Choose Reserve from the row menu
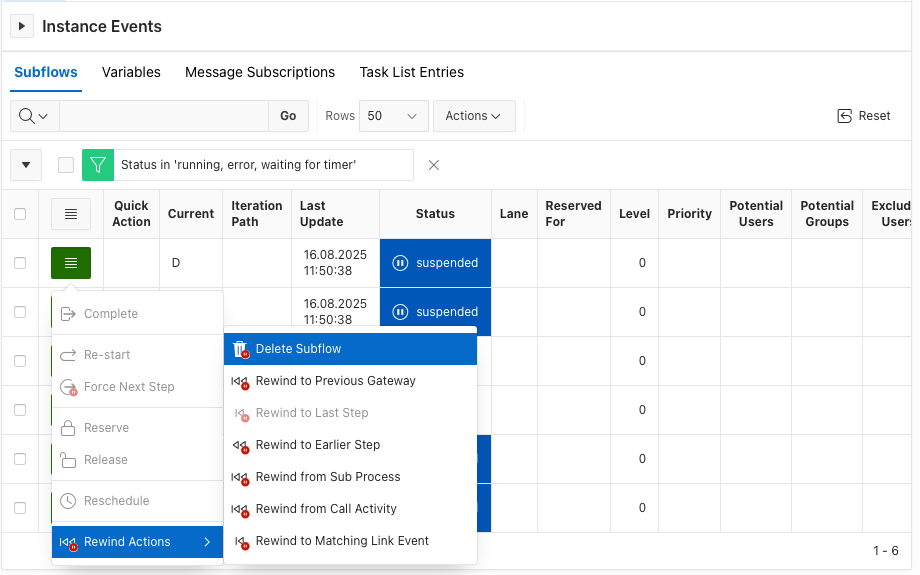The height and width of the screenshot is (575, 920). [x=137, y=428]
